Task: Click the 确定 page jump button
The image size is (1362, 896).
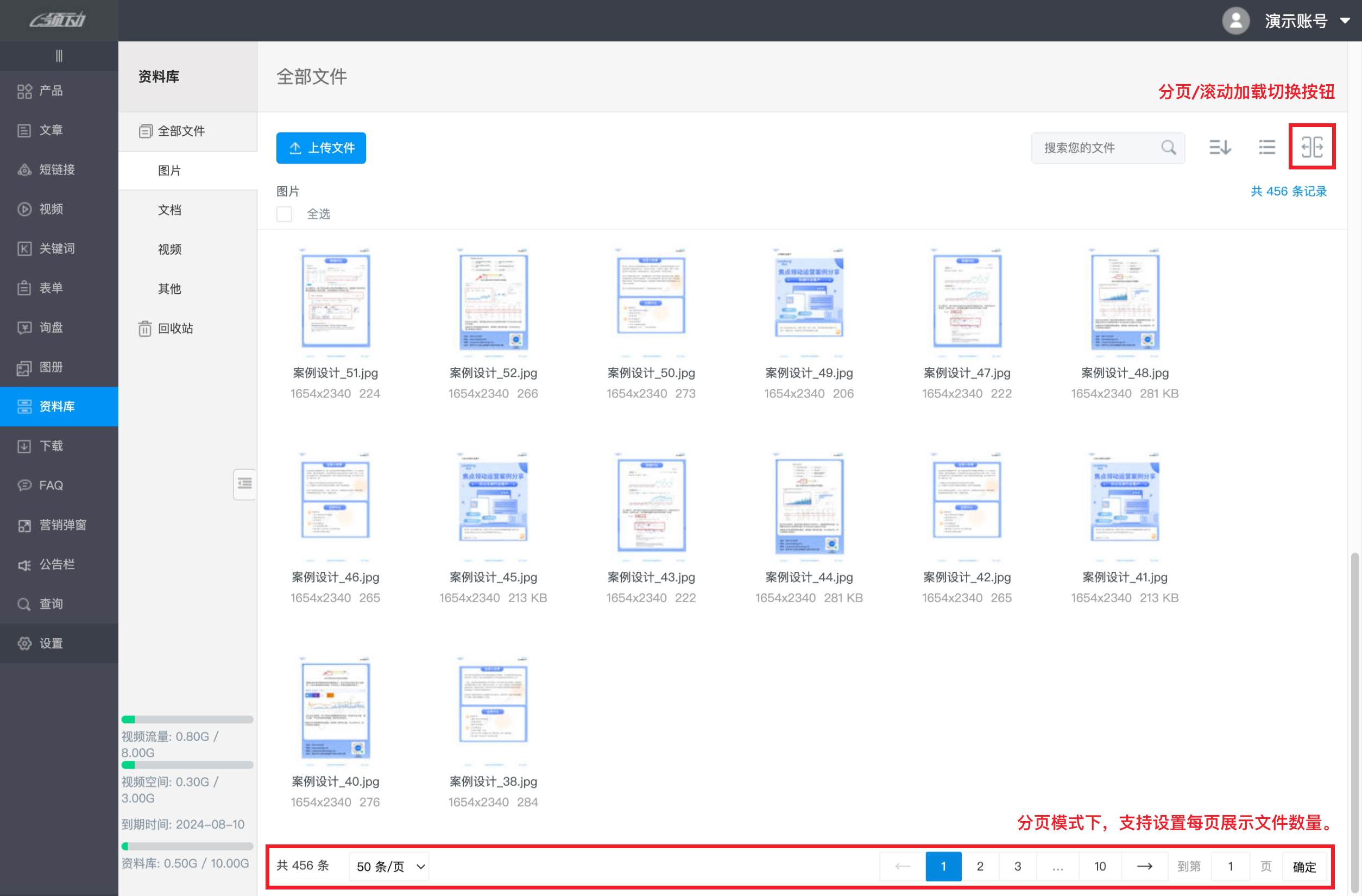Action: click(x=1304, y=866)
